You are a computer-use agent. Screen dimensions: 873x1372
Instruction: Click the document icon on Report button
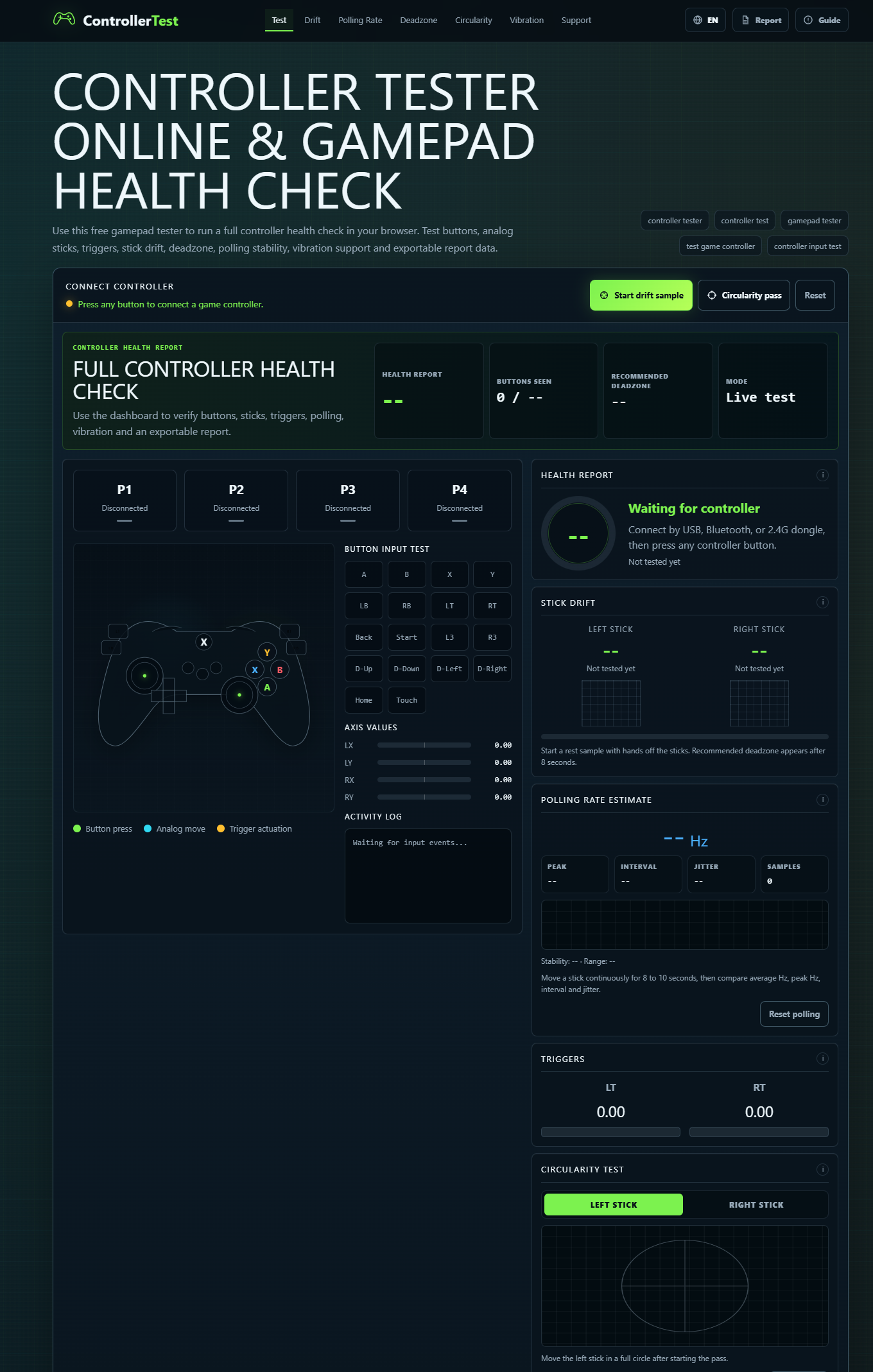click(745, 21)
